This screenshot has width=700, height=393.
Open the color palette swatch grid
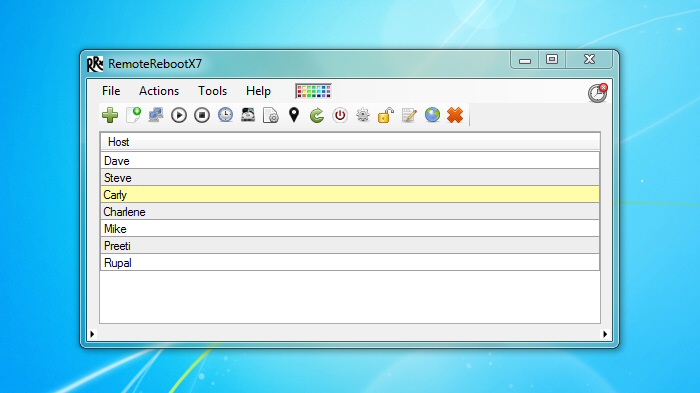[313, 91]
